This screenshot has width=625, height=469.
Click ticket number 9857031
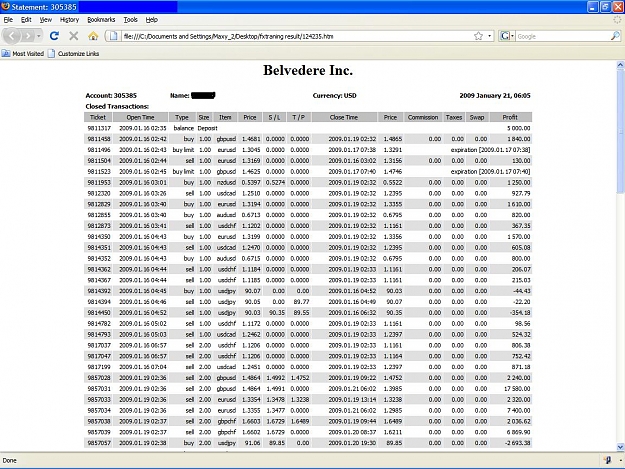pyautogui.click(x=99, y=389)
